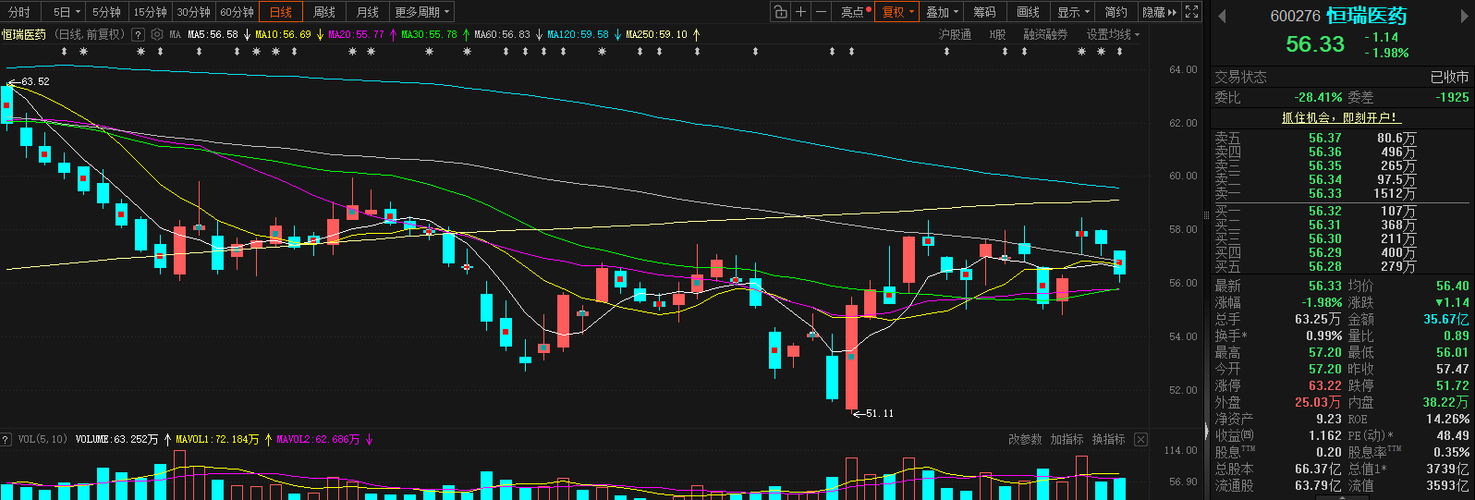Click 改参数 link
The width and height of the screenshot is (1475, 500).
1025,439
